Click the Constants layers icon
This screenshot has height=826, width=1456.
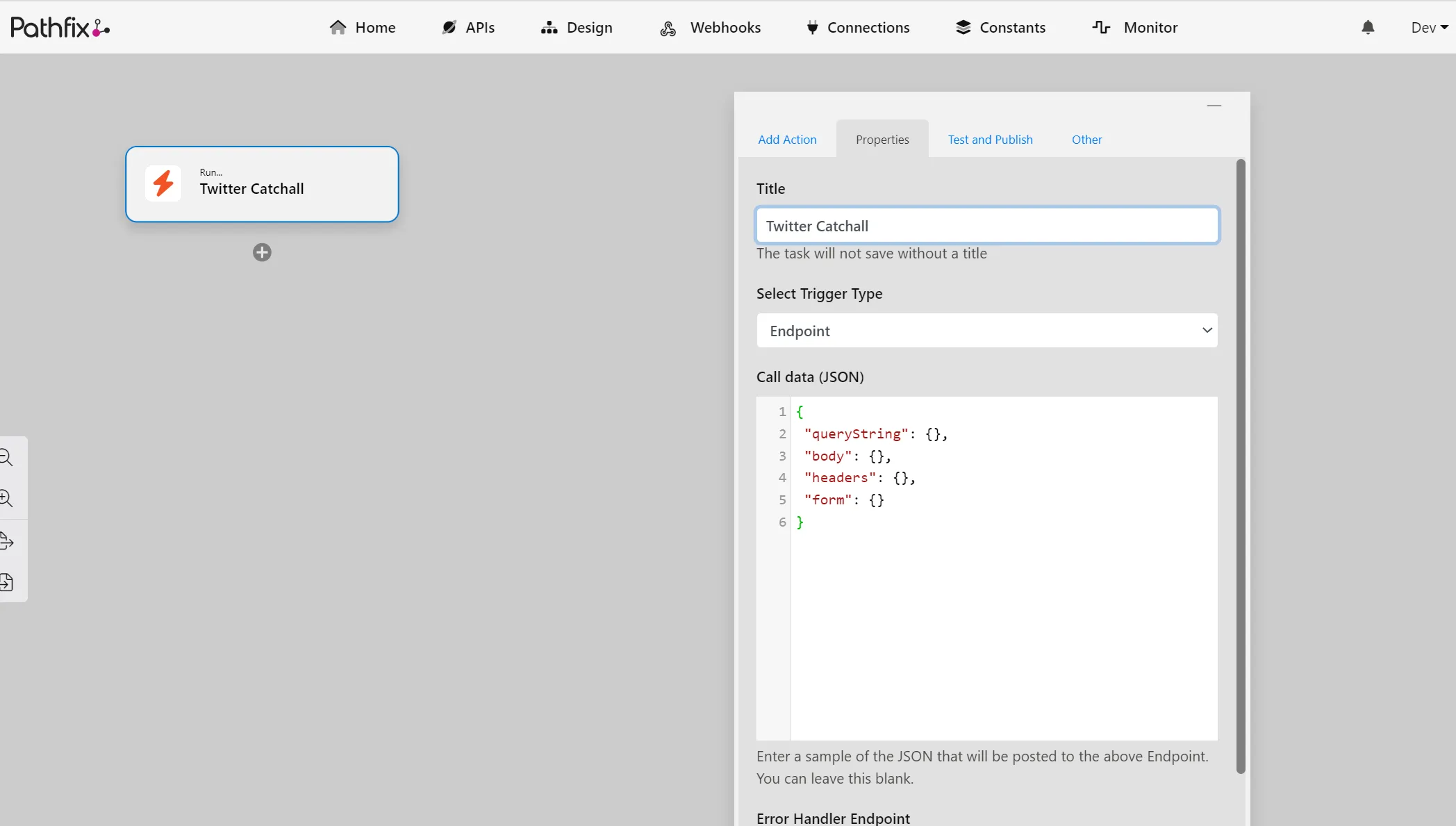pos(963,27)
